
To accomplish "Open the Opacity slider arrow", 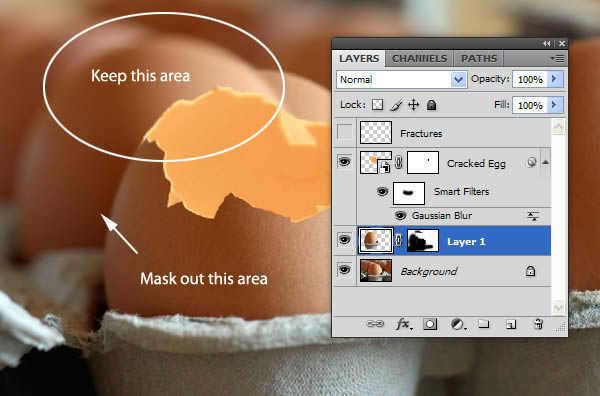I will coord(555,80).
